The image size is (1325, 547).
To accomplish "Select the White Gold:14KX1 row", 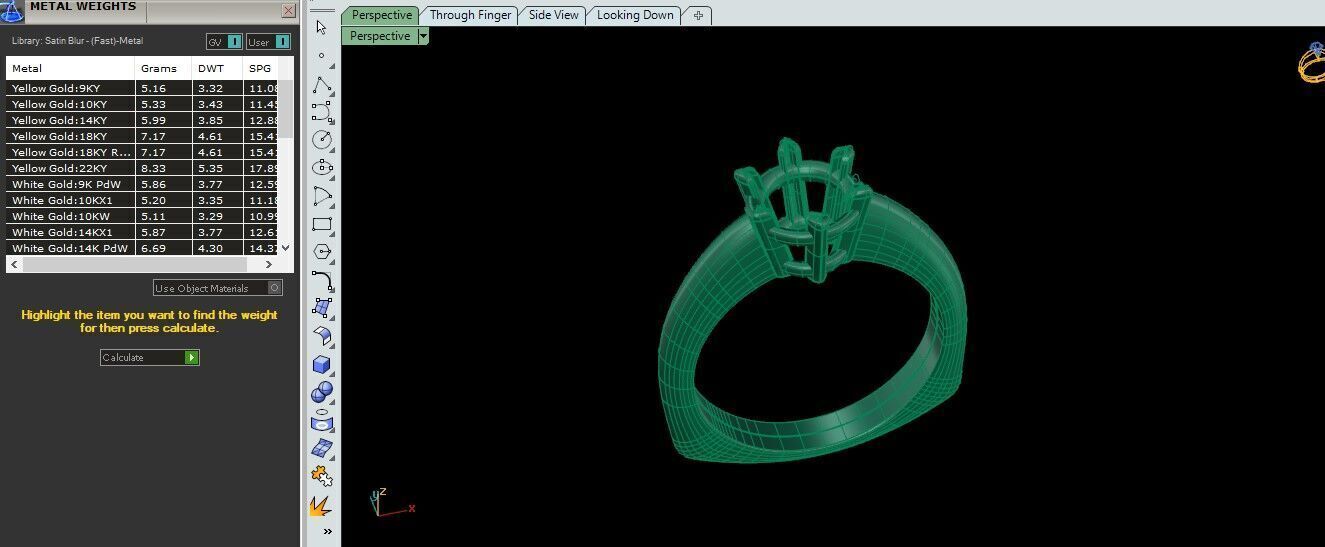I will tap(142, 232).
